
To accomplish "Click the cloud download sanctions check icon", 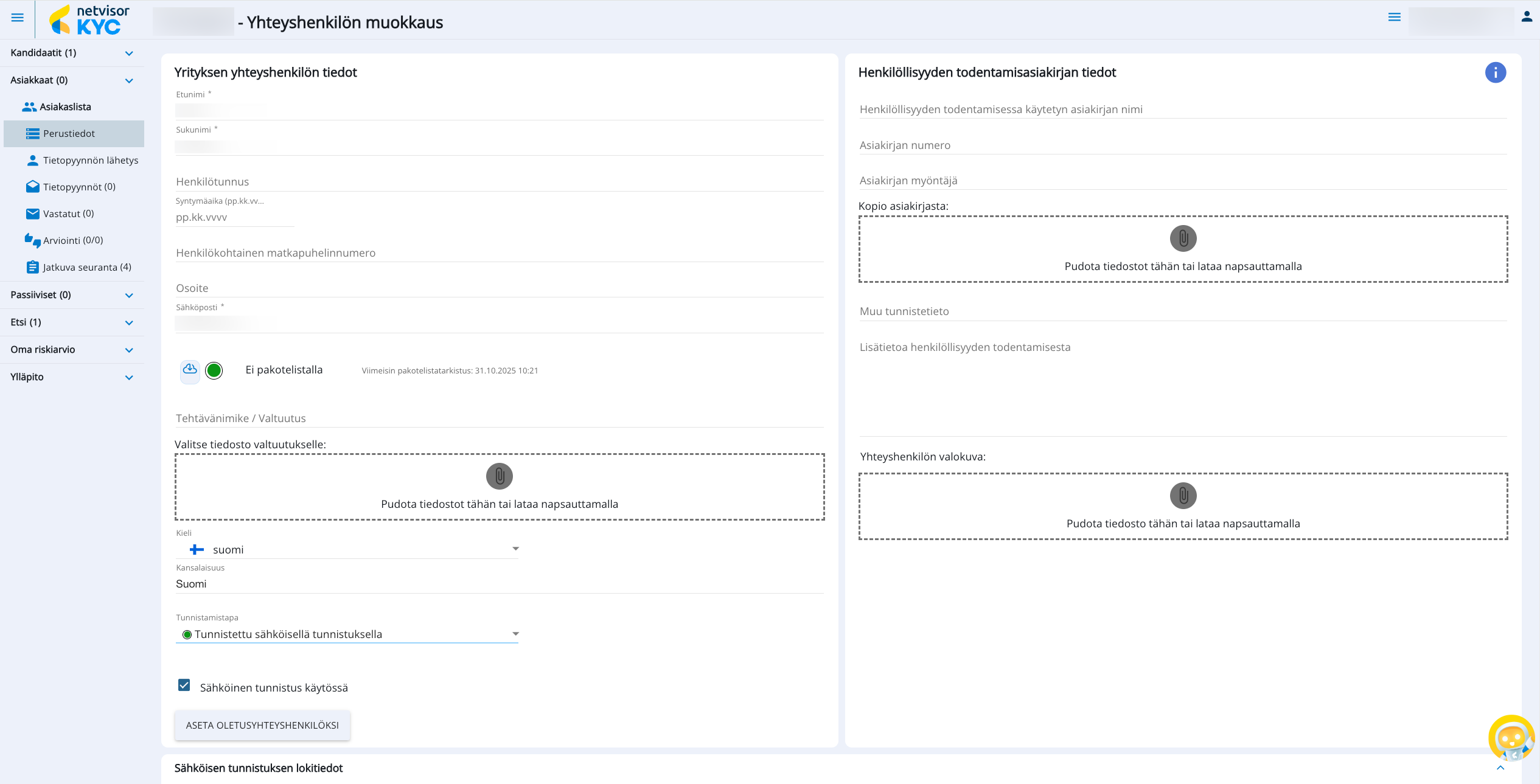I will click(190, 370).
